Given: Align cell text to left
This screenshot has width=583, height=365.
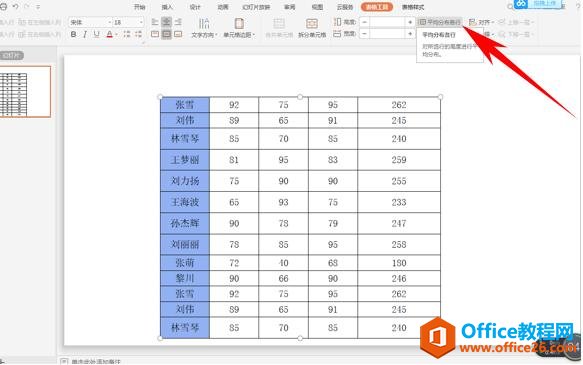Looking at the screenshot, I should (155, 22).
